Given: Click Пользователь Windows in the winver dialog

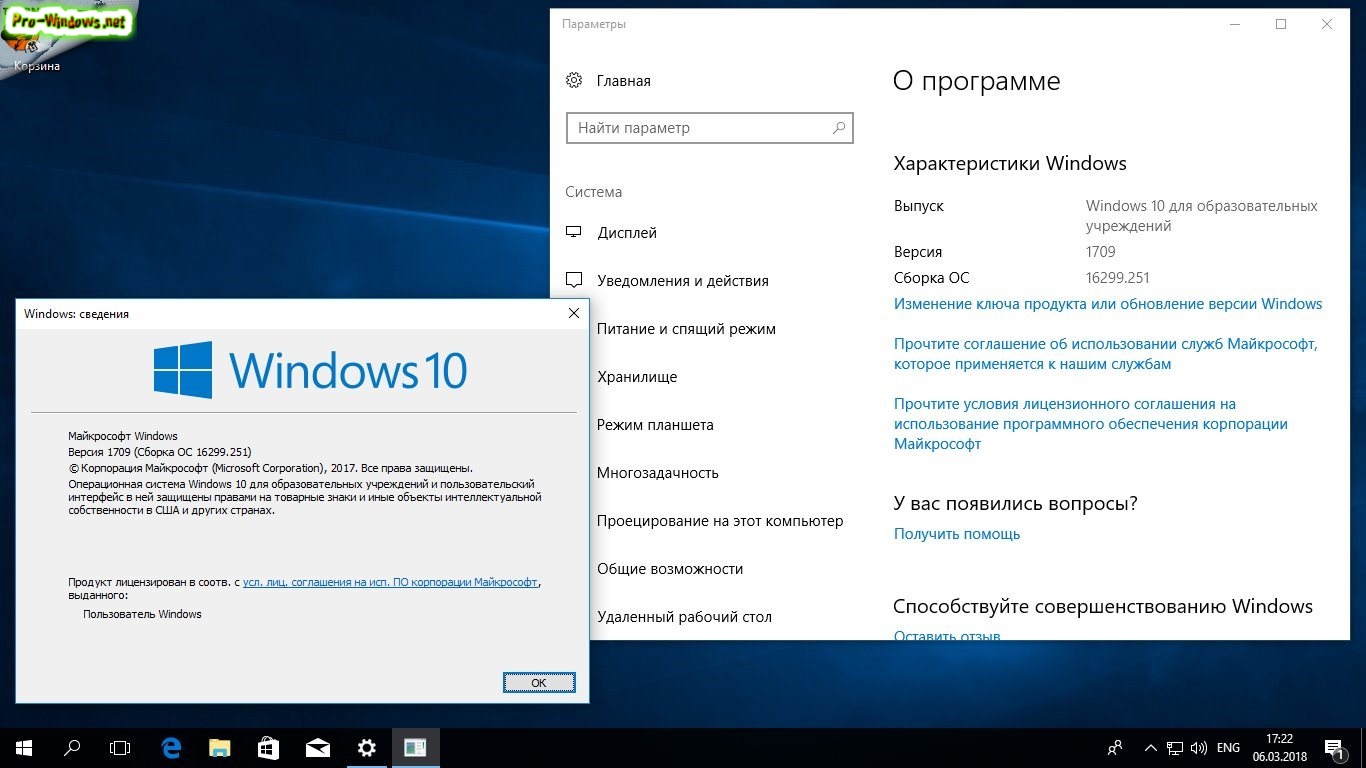Looking at the screenshot, I should tap(143, 614).
